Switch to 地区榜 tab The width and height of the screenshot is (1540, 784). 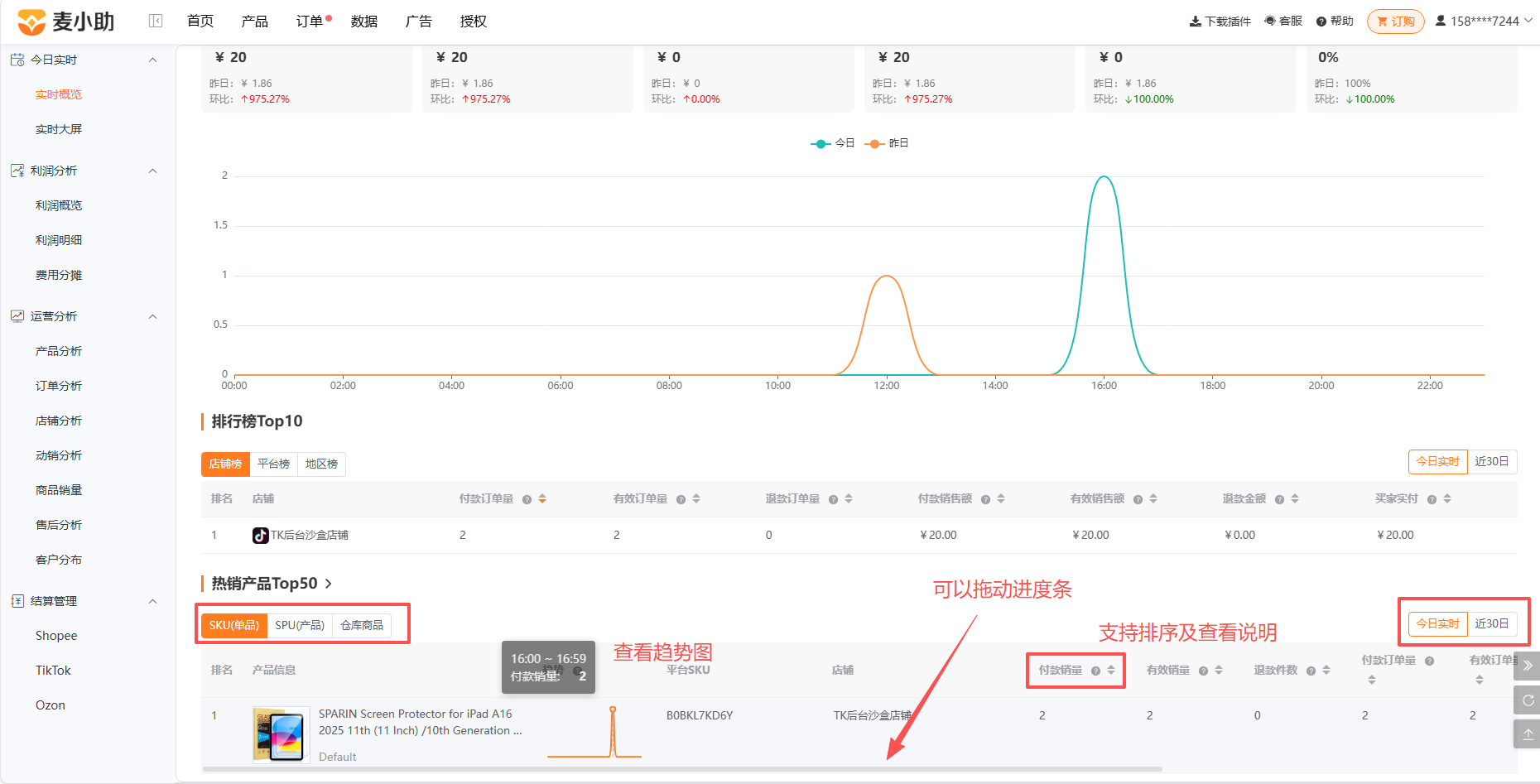(322, 464)
